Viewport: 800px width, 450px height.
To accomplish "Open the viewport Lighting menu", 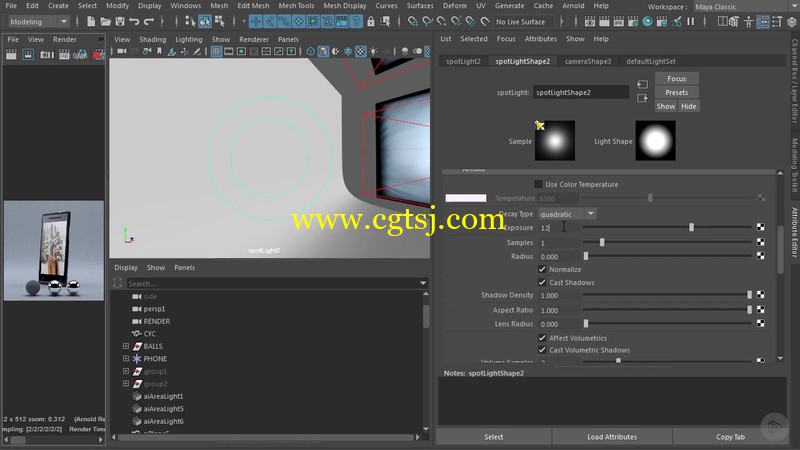I will point(189,39).
